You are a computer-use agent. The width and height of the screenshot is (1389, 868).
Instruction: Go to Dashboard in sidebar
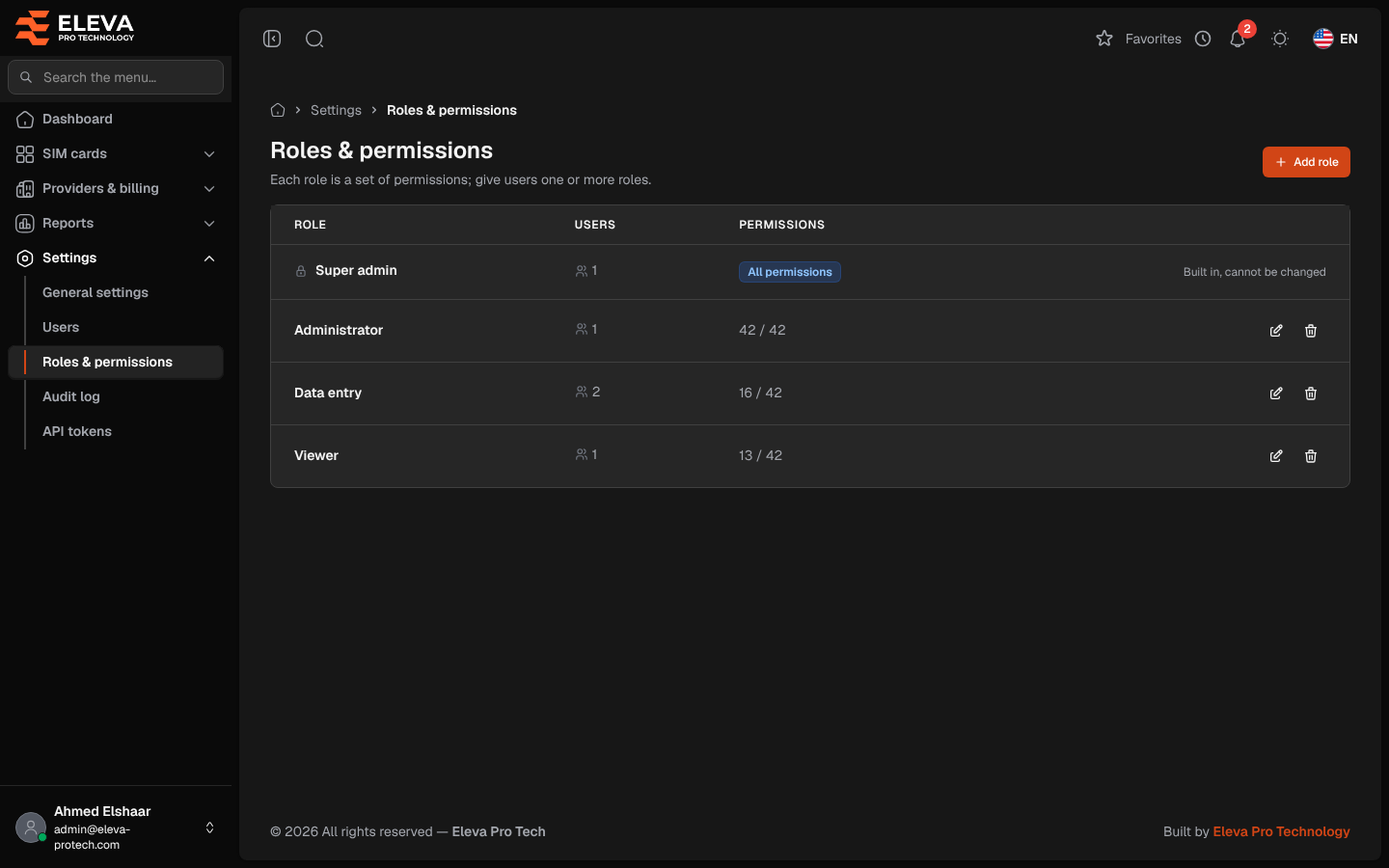pyautogui.click(x=116, y=119)
